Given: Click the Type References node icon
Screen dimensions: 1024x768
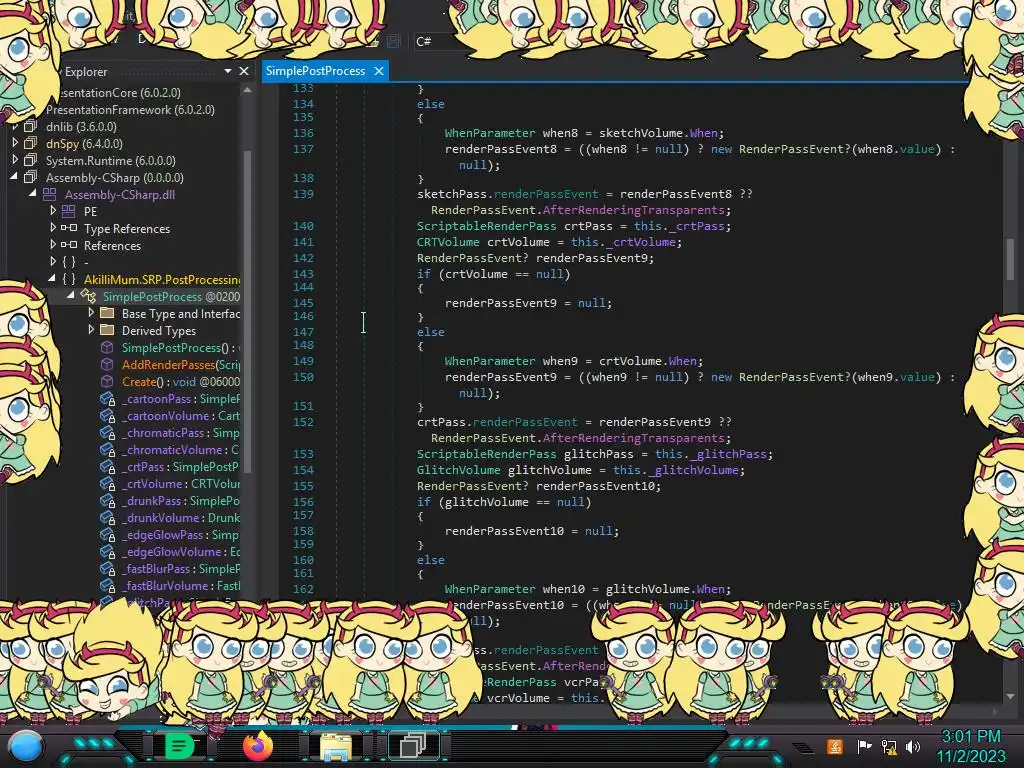Looking at the screenshot, I should 69,228.
